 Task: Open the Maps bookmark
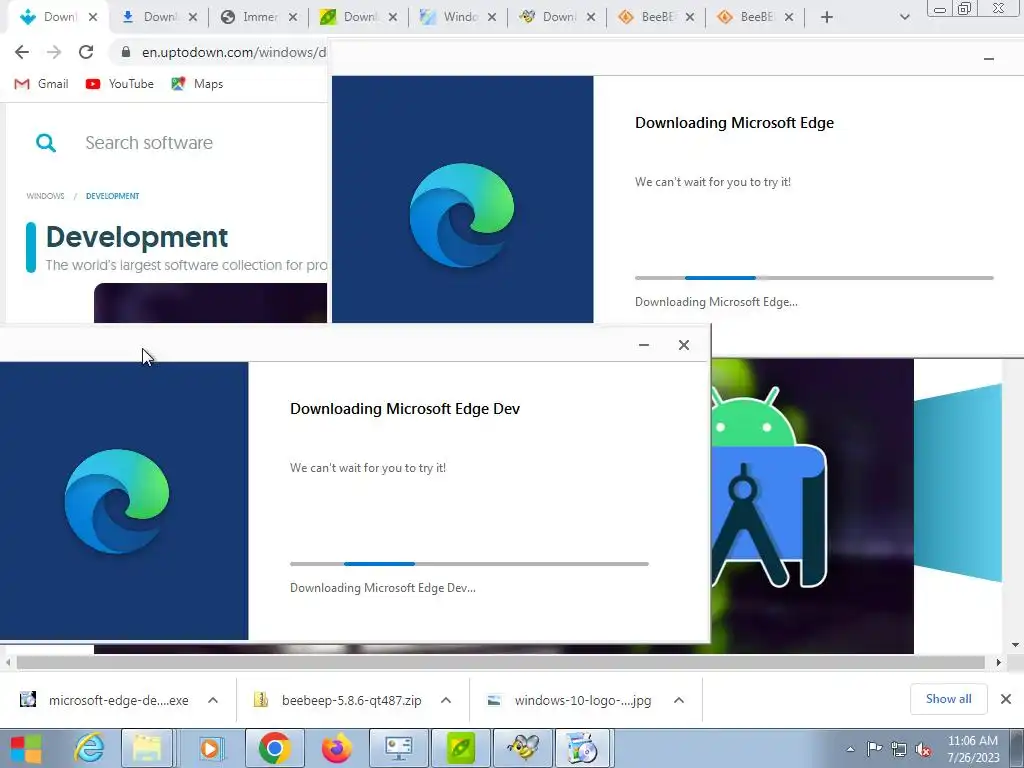[x=197, y=84]
